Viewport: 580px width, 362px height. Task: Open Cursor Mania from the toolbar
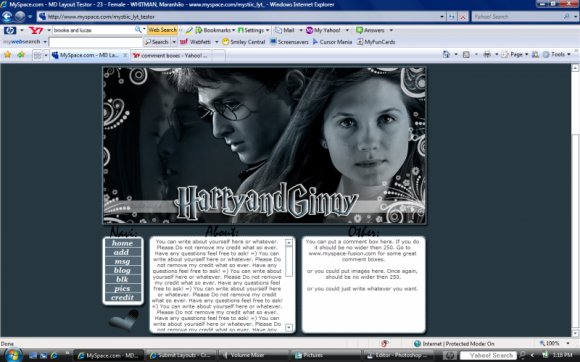(332, 42)
